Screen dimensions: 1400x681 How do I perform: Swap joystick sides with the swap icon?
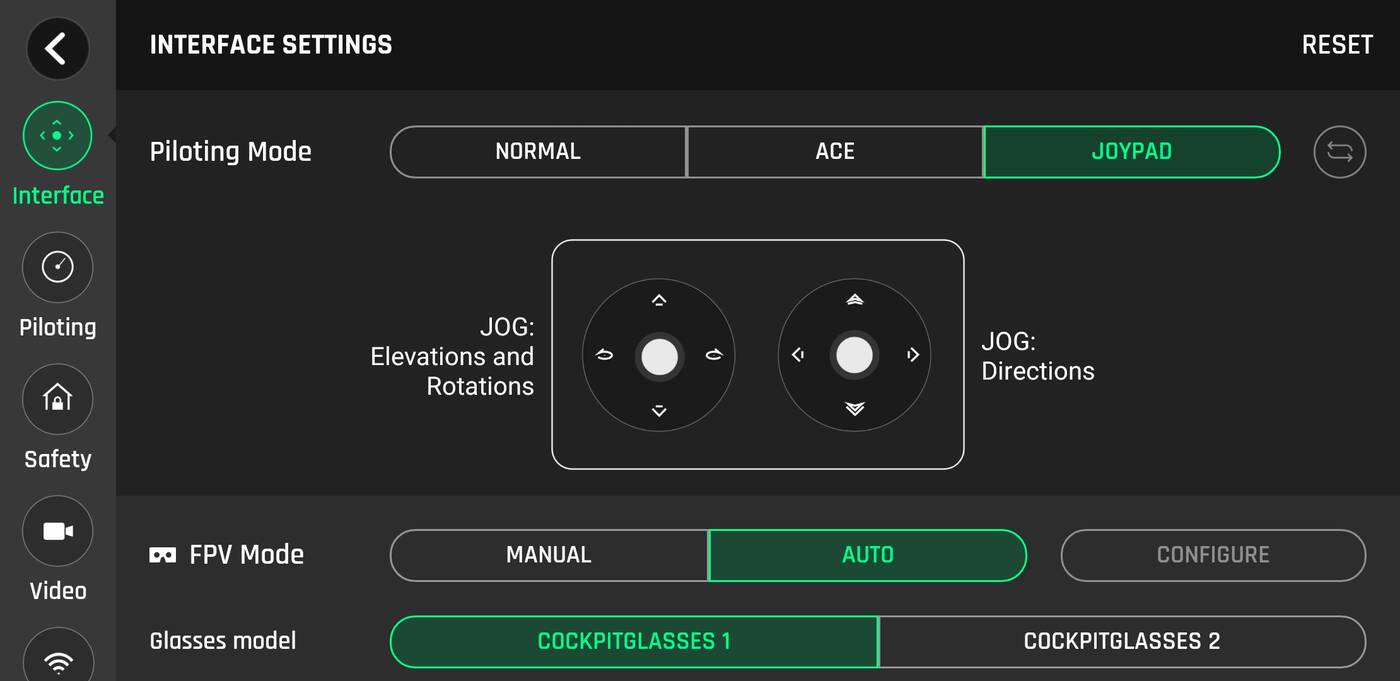(x=1339, y=152)
